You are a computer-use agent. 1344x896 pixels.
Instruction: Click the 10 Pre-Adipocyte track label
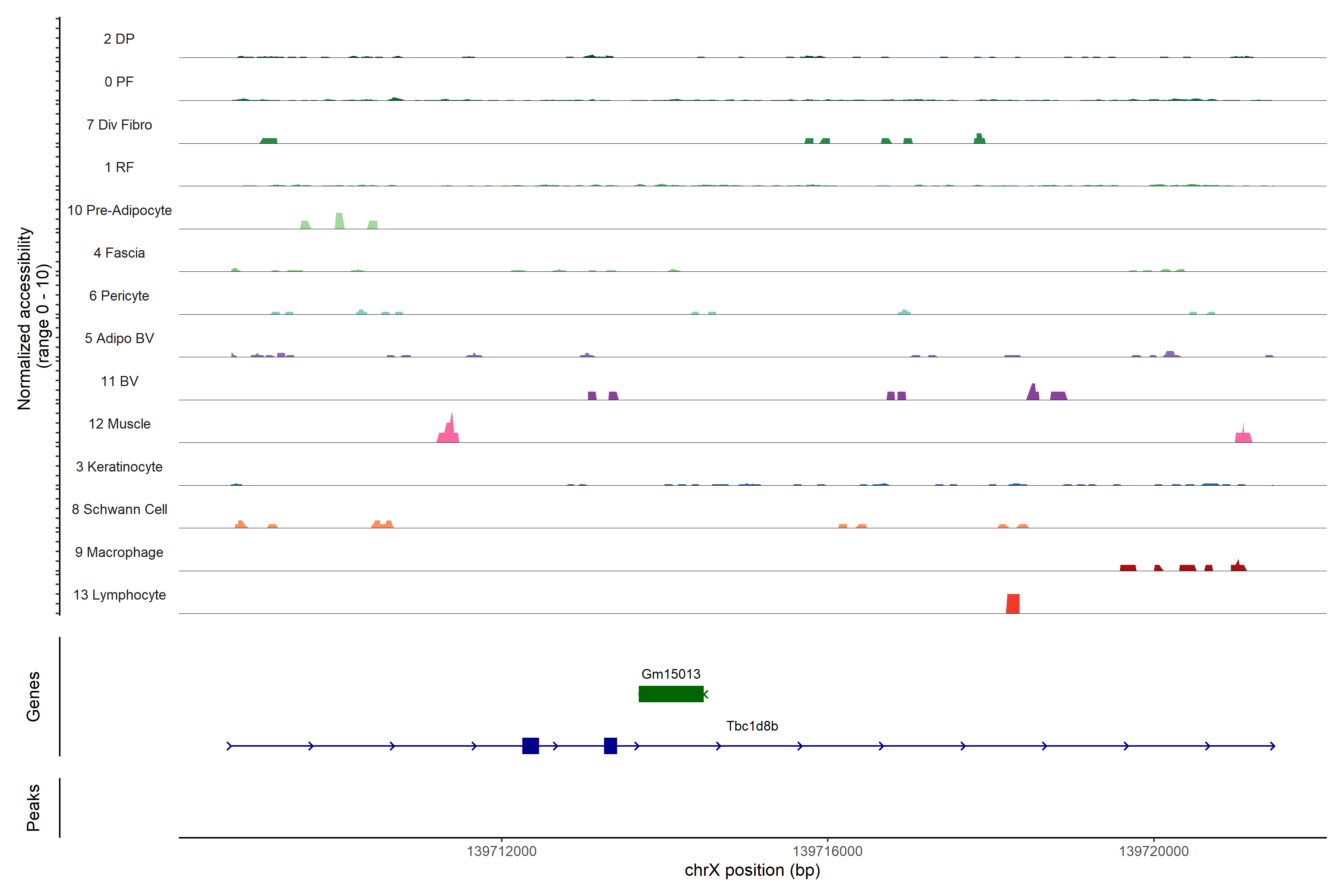click(x=119, y=210)
